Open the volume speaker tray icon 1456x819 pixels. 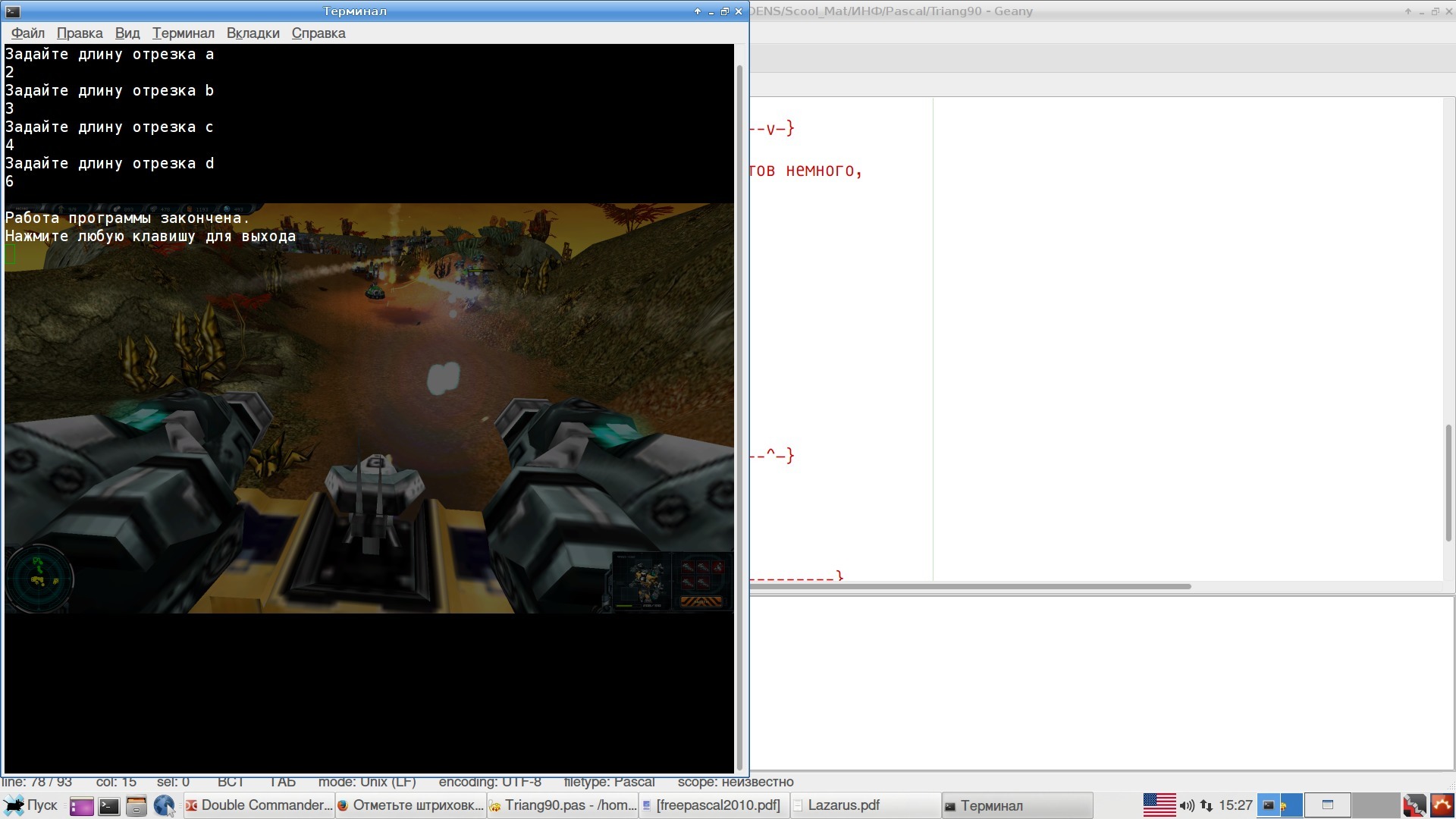click(x=1187, y=805)
